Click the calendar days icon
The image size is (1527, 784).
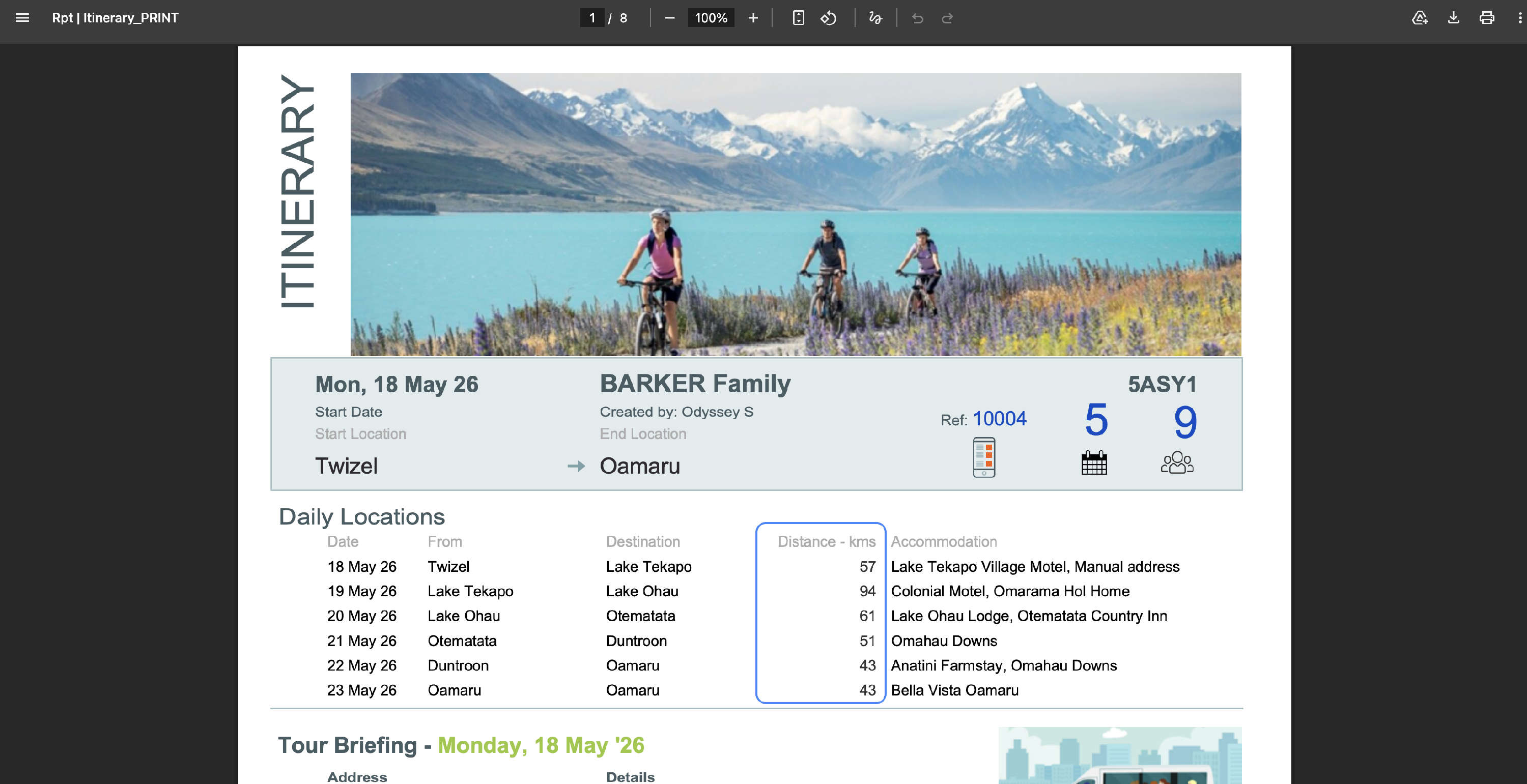1094,462
